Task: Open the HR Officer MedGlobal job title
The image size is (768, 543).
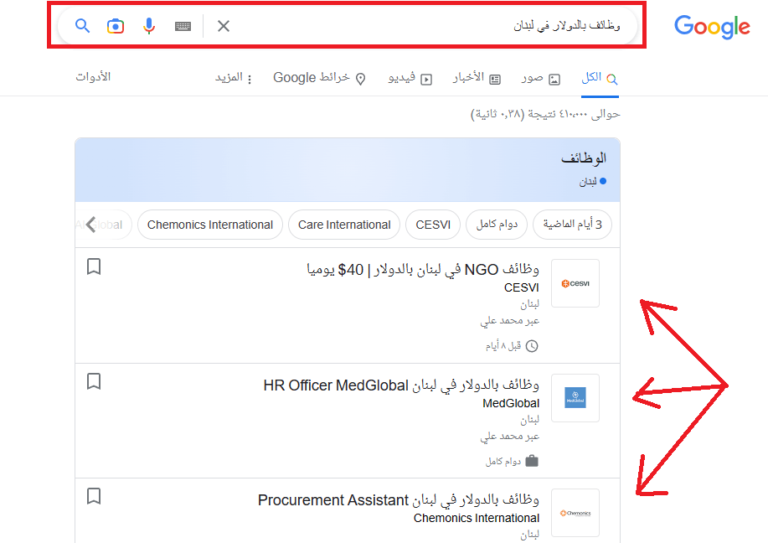Action: coord(401,385)
